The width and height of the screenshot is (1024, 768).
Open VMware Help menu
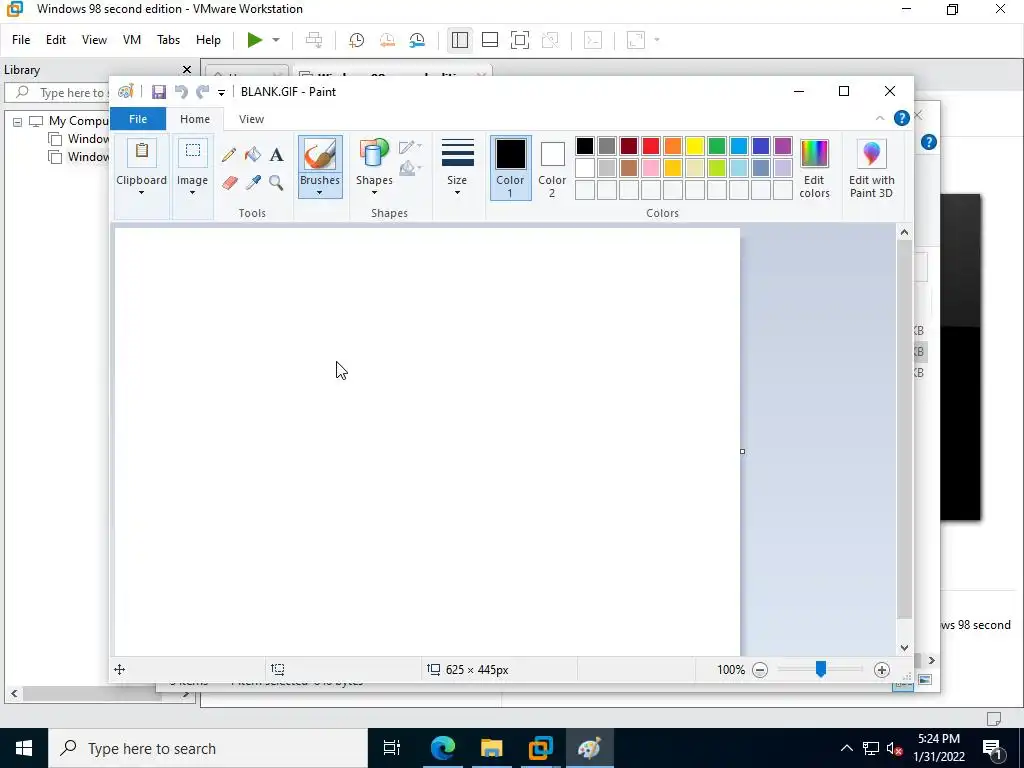(x=208, y=40)
